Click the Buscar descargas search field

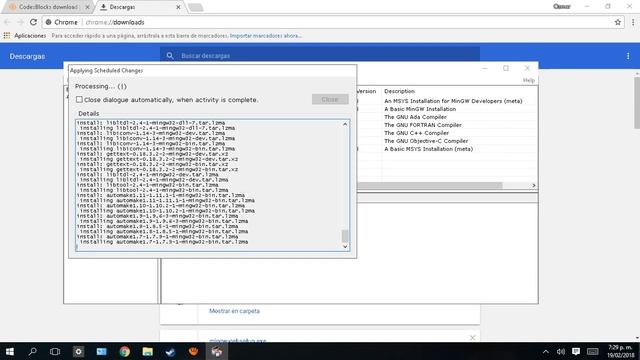(320, 56)
